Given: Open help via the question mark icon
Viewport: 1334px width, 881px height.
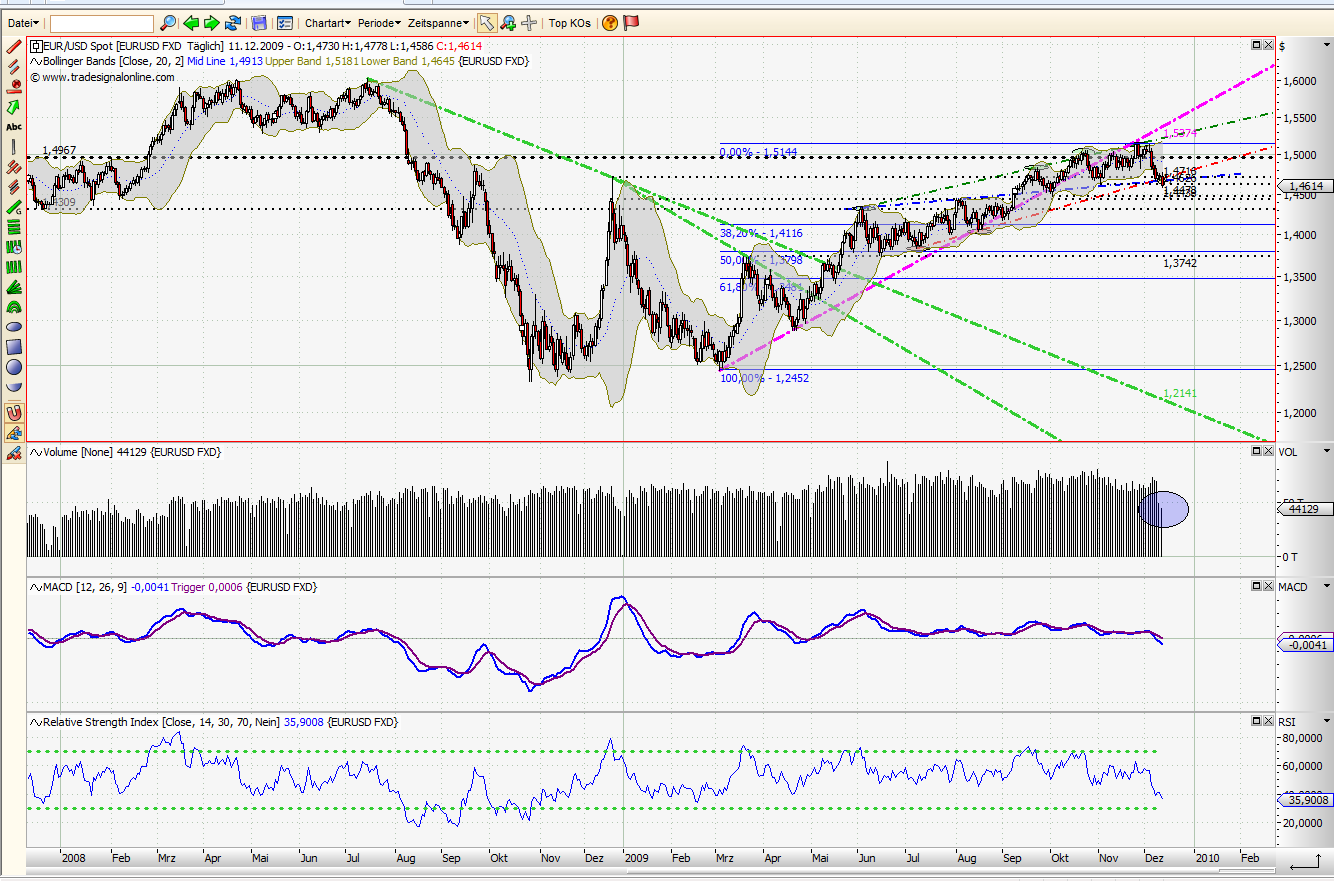Looking at the screenshot, I should (609, 22).
